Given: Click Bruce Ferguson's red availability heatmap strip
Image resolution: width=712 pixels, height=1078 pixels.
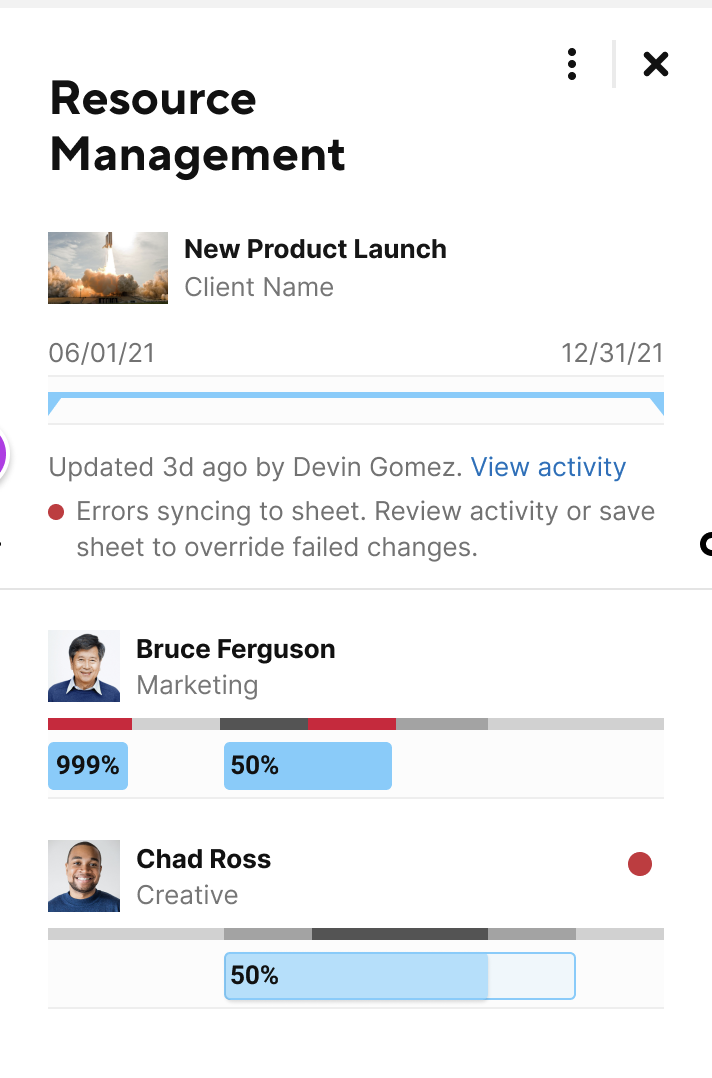Looking at the screenshot, I should (x=90, y=723).
